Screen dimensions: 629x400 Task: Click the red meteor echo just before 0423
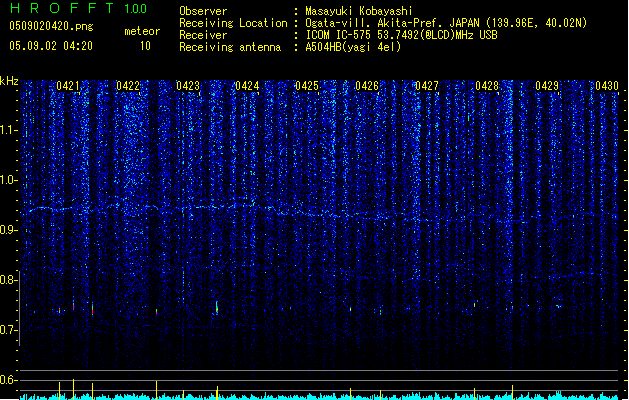156,311
